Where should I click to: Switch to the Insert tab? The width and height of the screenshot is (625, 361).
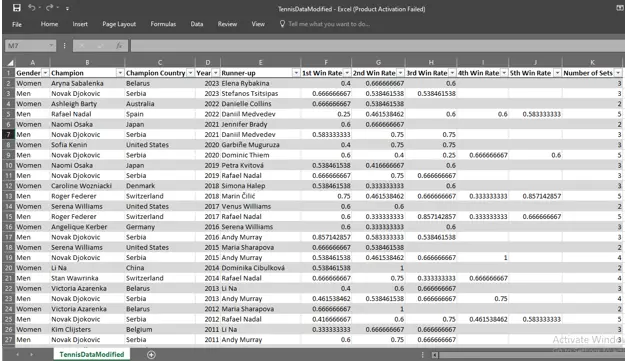tap(80, 24)
